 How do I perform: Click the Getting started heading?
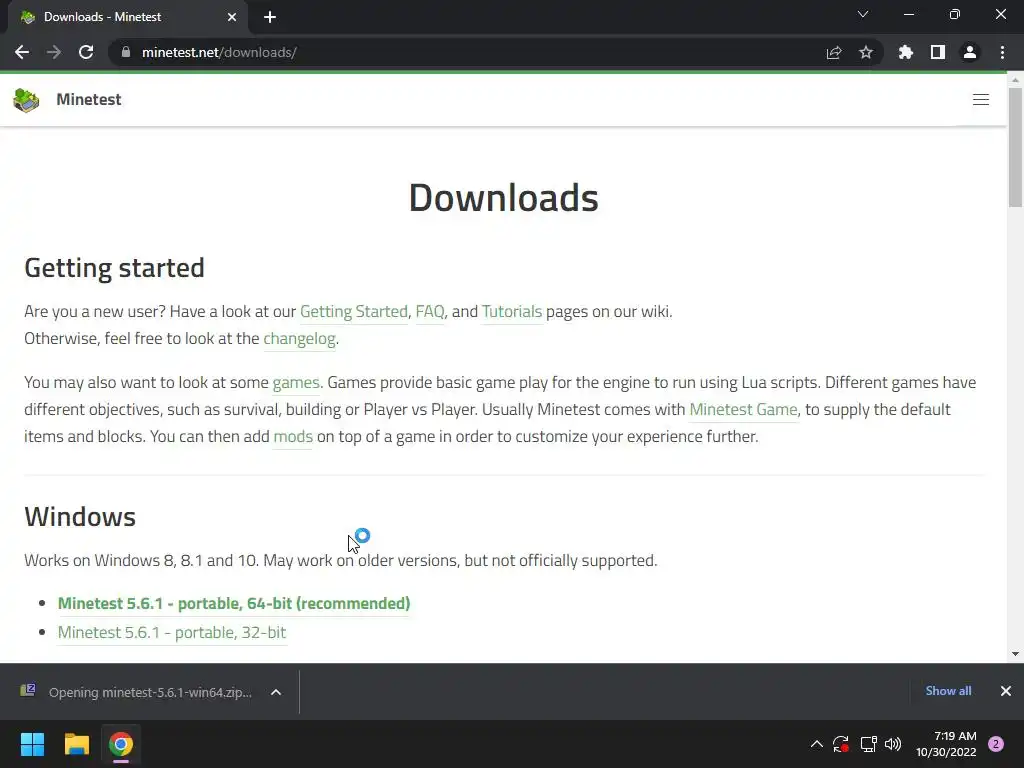pyautogui.click(x=114, y=268)
